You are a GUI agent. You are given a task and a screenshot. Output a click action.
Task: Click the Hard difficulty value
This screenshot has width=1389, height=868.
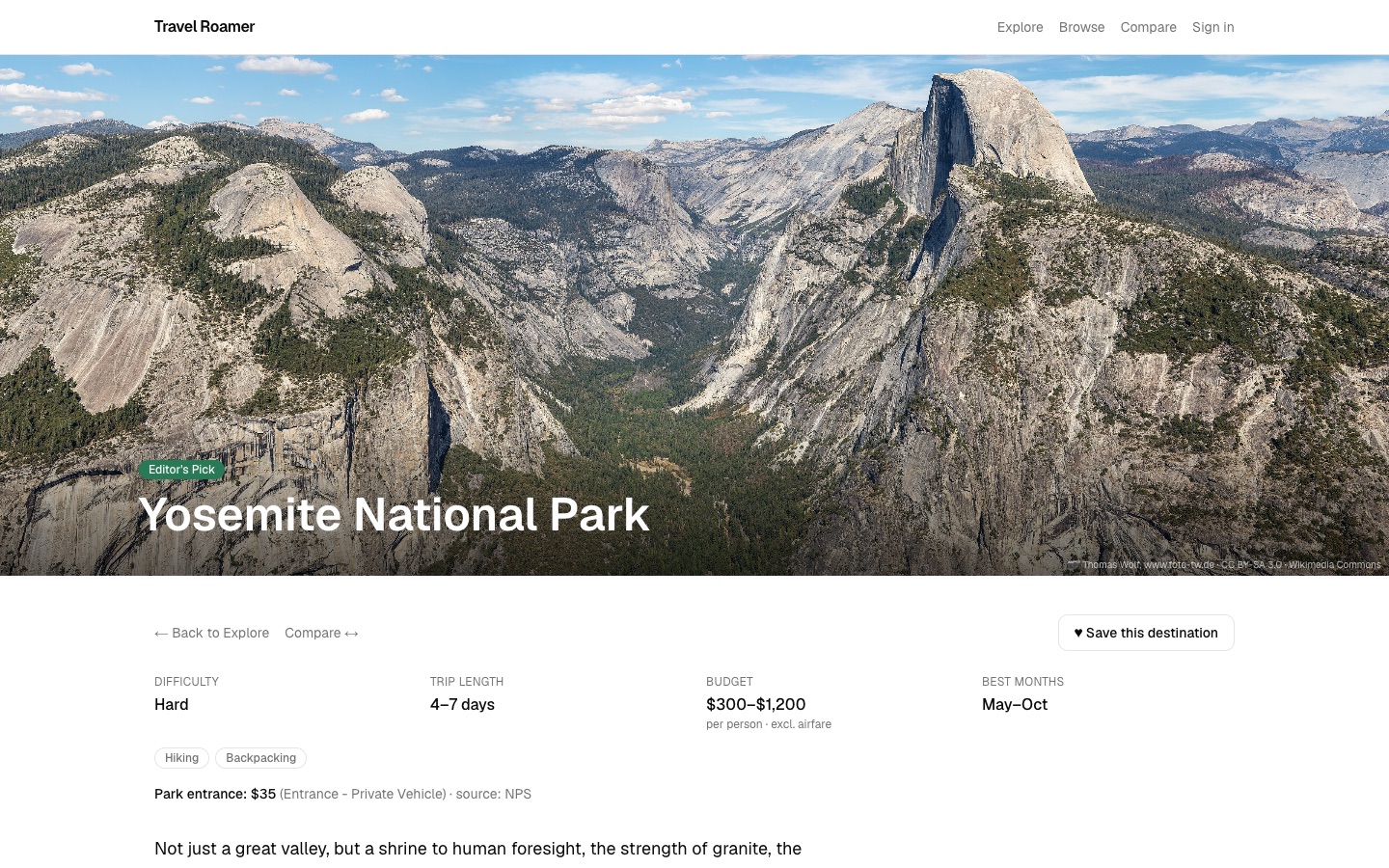tap(172, 704)
